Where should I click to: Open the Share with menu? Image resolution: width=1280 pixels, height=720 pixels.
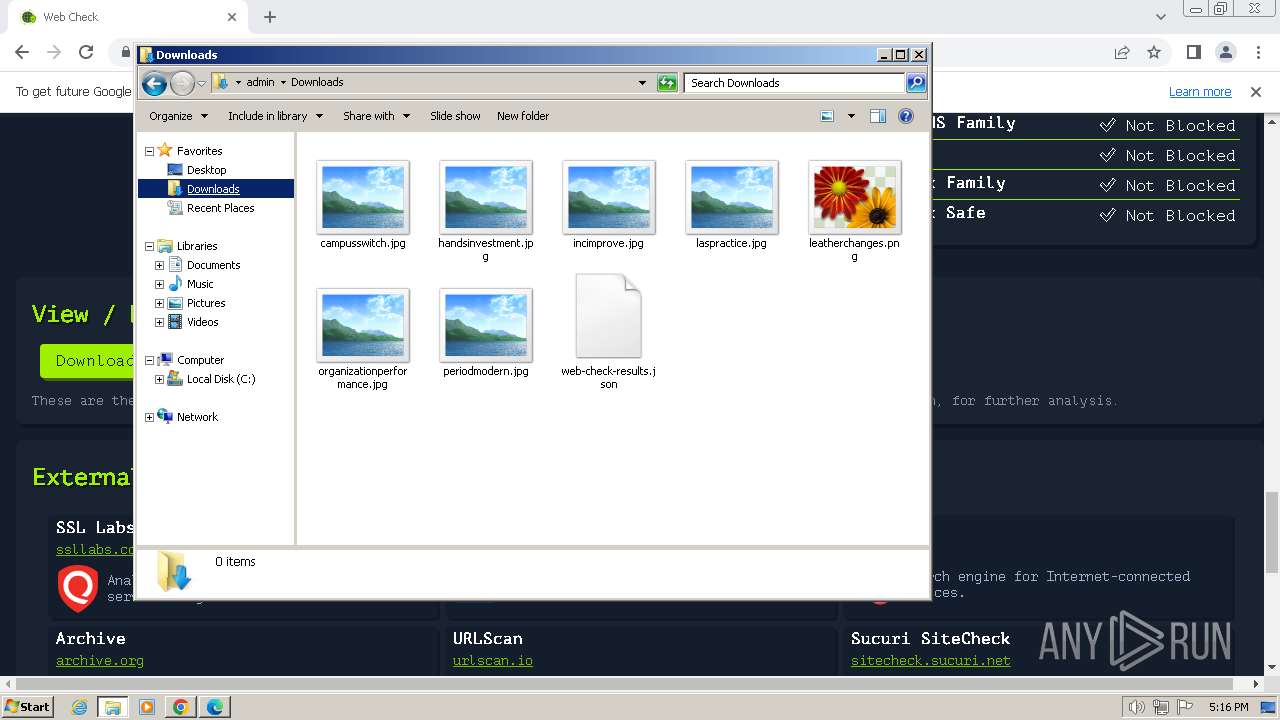[376, 116]
